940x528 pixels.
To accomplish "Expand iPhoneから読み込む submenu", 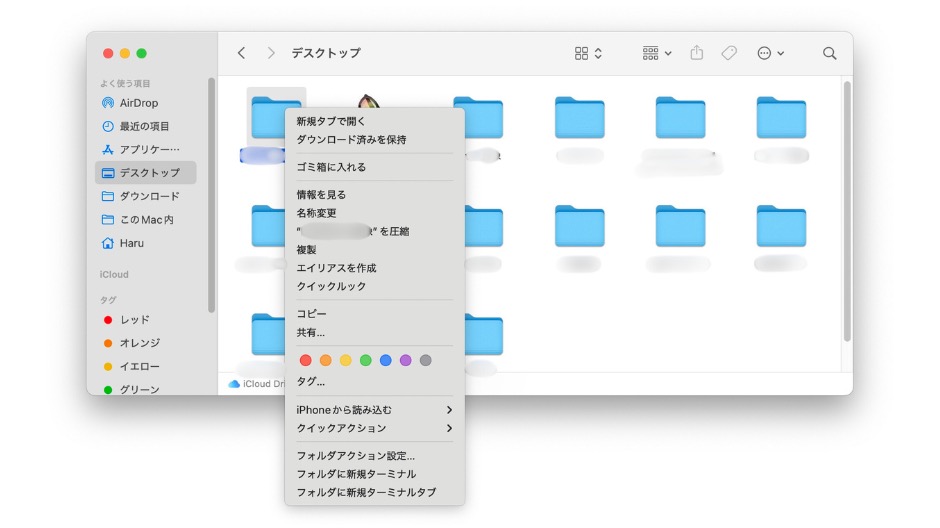I will tap(375, 410).
